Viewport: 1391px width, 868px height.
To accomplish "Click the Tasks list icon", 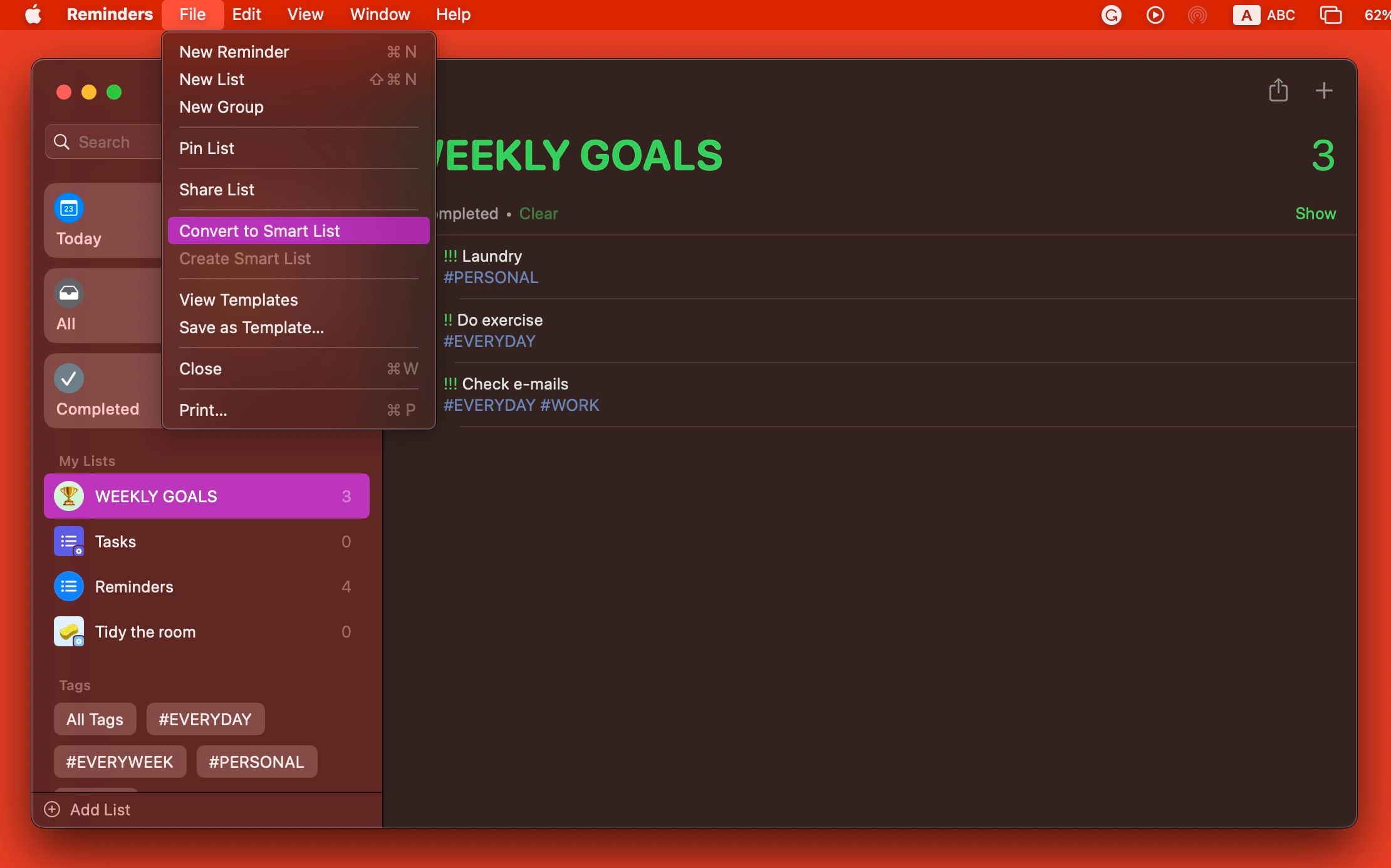I will point(68,540).
